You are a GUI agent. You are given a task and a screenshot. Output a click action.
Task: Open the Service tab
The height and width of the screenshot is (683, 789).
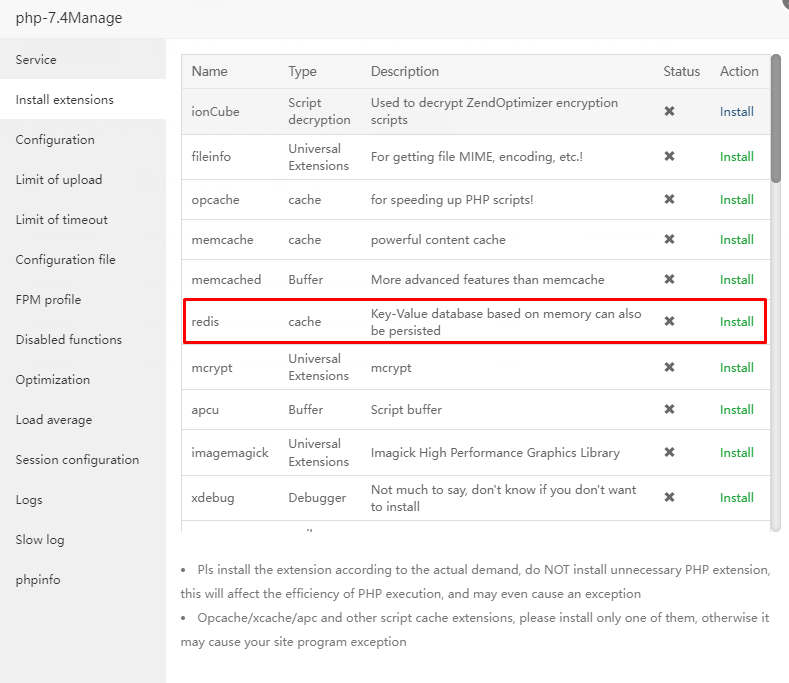pos(36,60)
